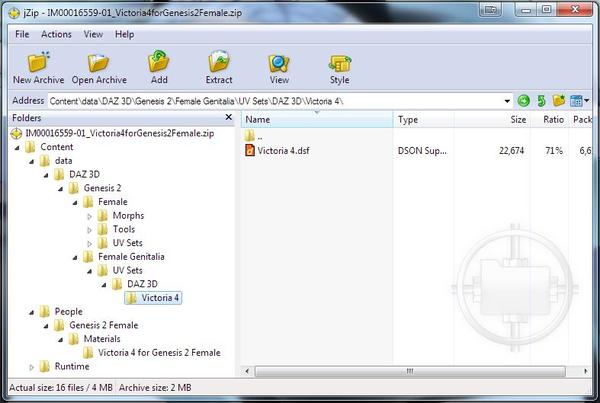This screenshot has height=403, width=600.
Task: Click the jZip icon in title bar
Action: point(14,13)
